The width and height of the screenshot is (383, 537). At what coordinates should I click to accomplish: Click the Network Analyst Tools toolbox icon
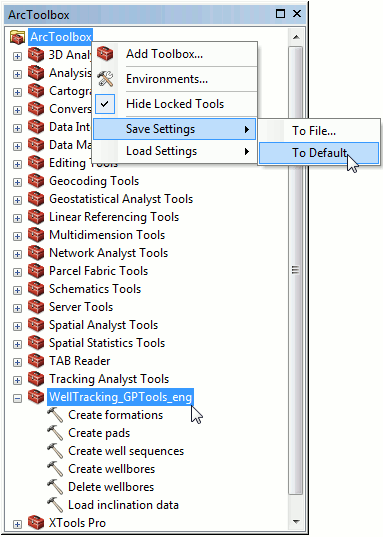(x=36, y=253)
